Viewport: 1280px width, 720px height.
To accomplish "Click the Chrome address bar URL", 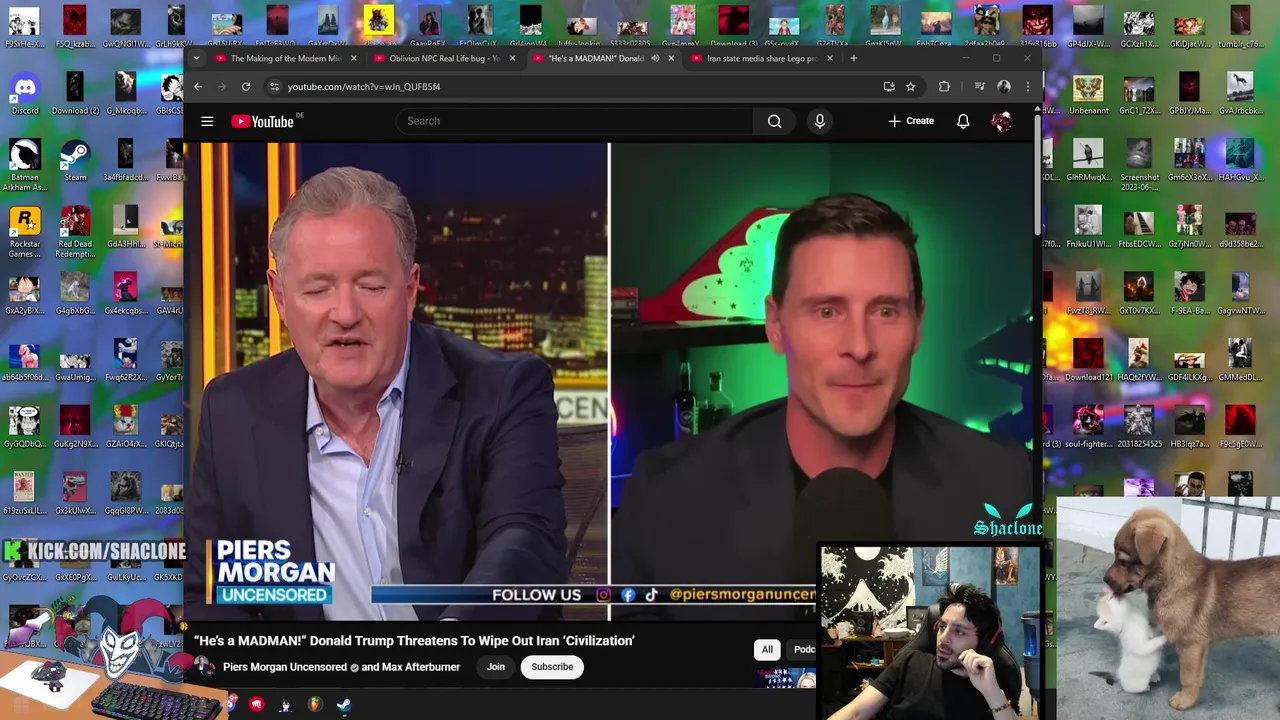I will (364, 87).
